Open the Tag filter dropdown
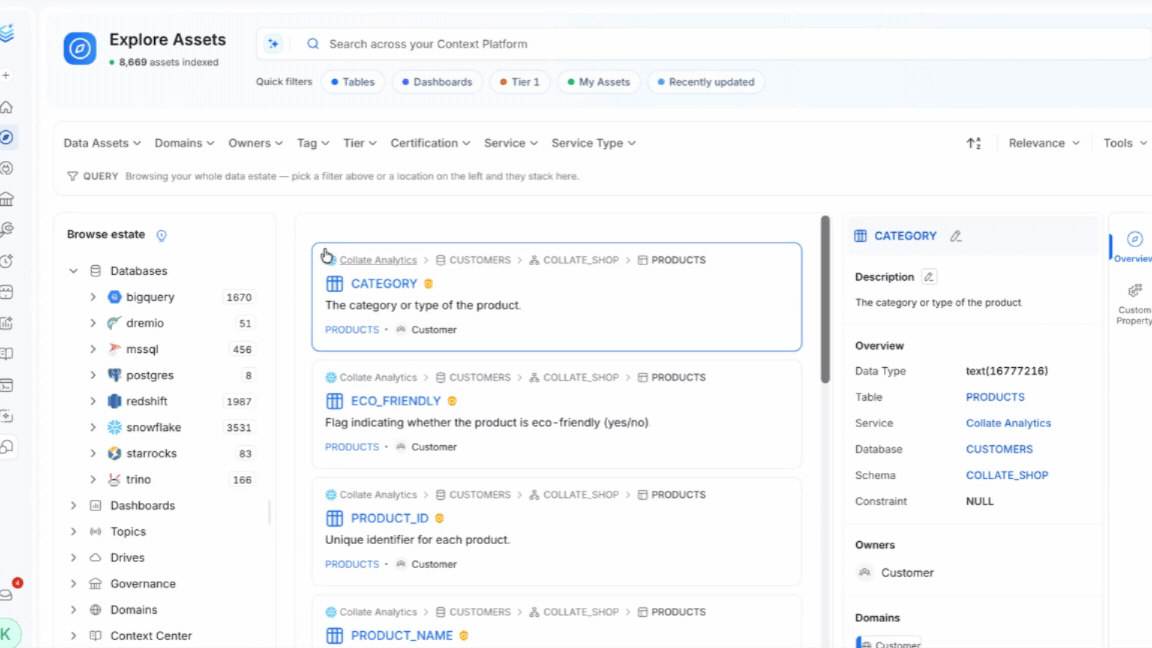The height and width of the screenshot is (648, 1152). point(313,143)
